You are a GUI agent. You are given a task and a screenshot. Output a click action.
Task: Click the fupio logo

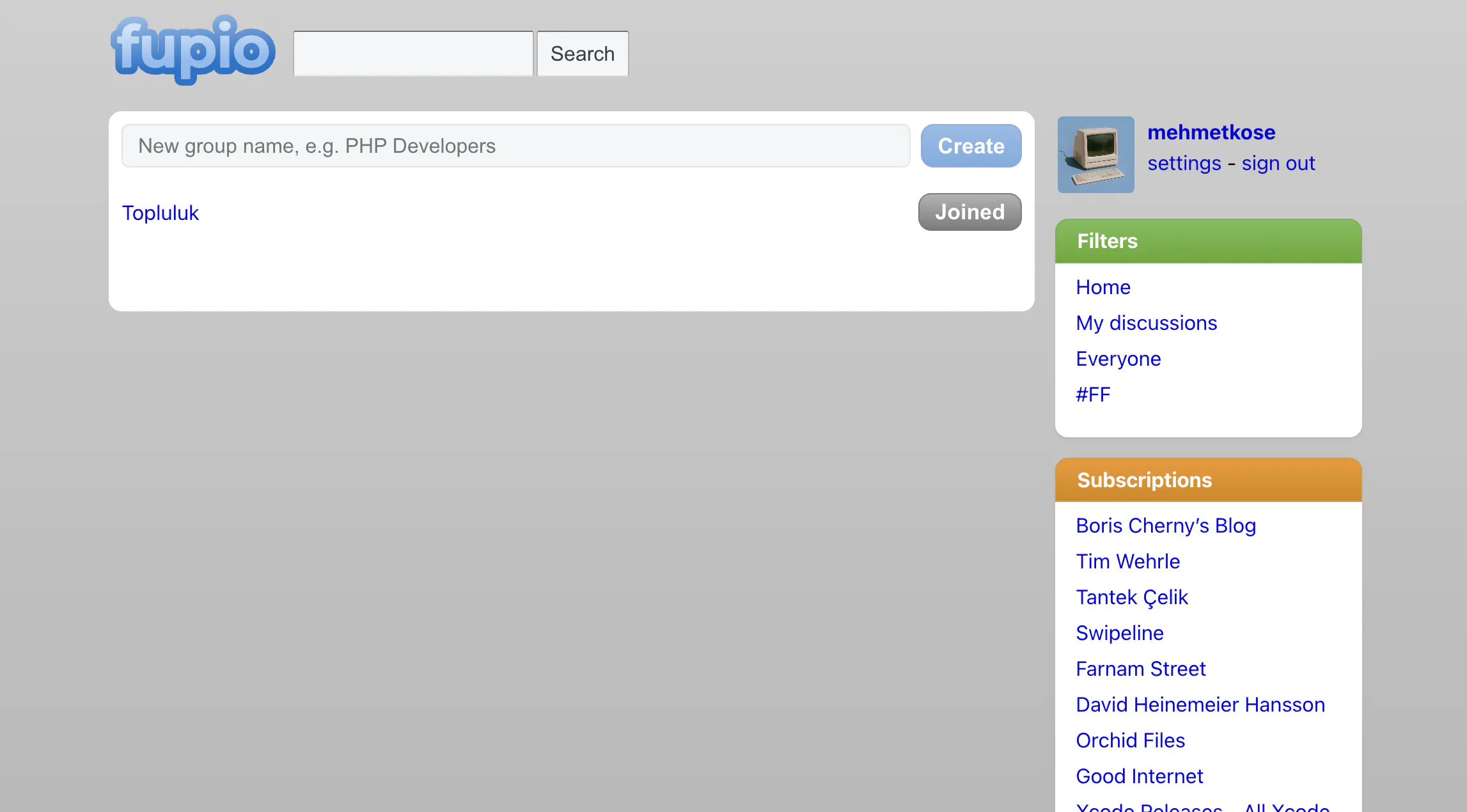192,50
